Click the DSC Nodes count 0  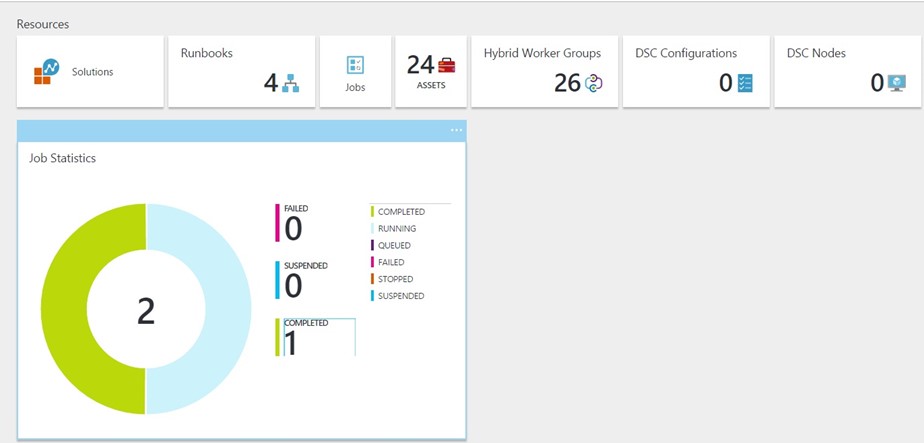(877, 83)
